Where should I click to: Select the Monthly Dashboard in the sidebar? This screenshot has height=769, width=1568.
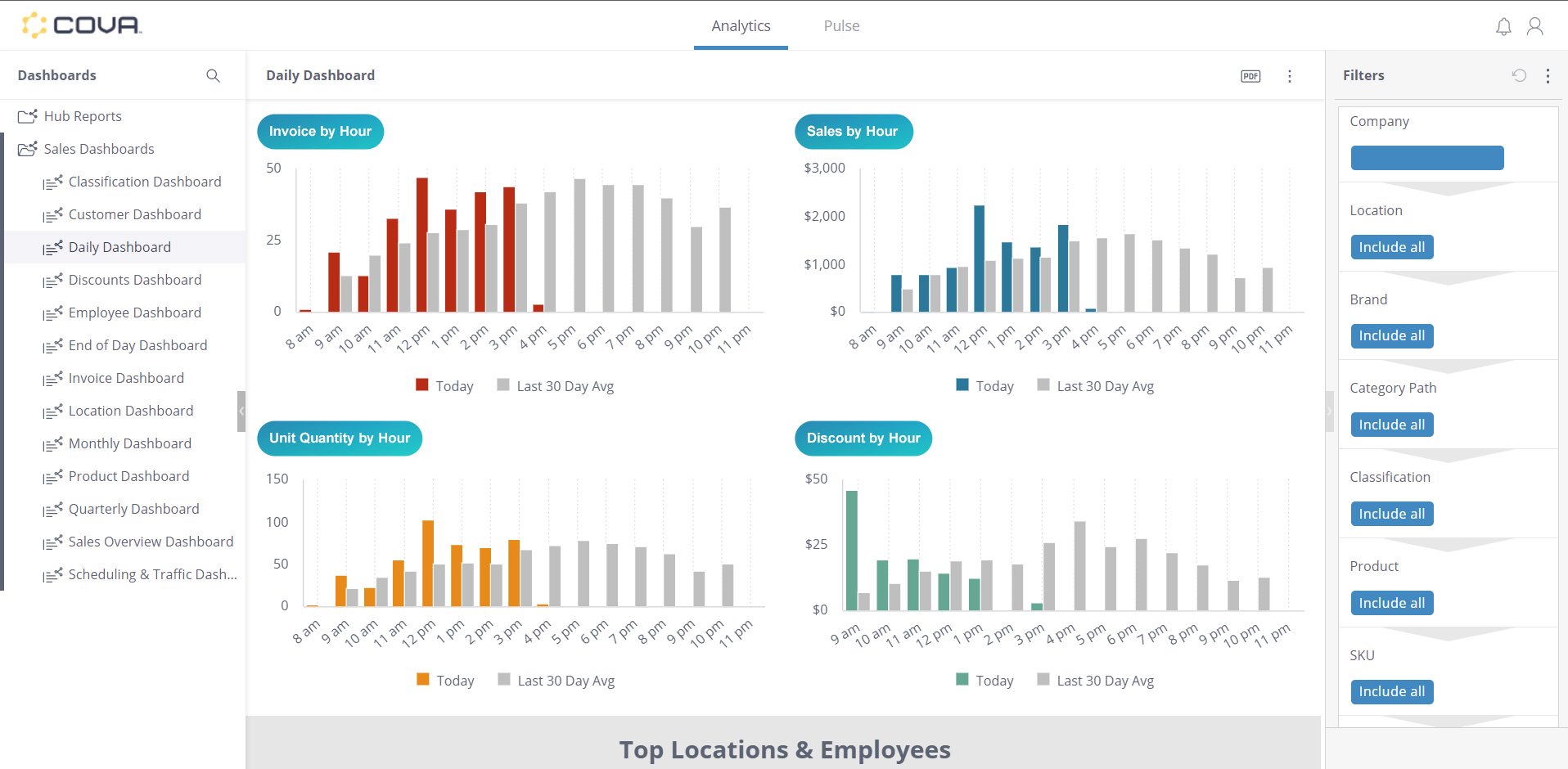(x=128, y=443)
